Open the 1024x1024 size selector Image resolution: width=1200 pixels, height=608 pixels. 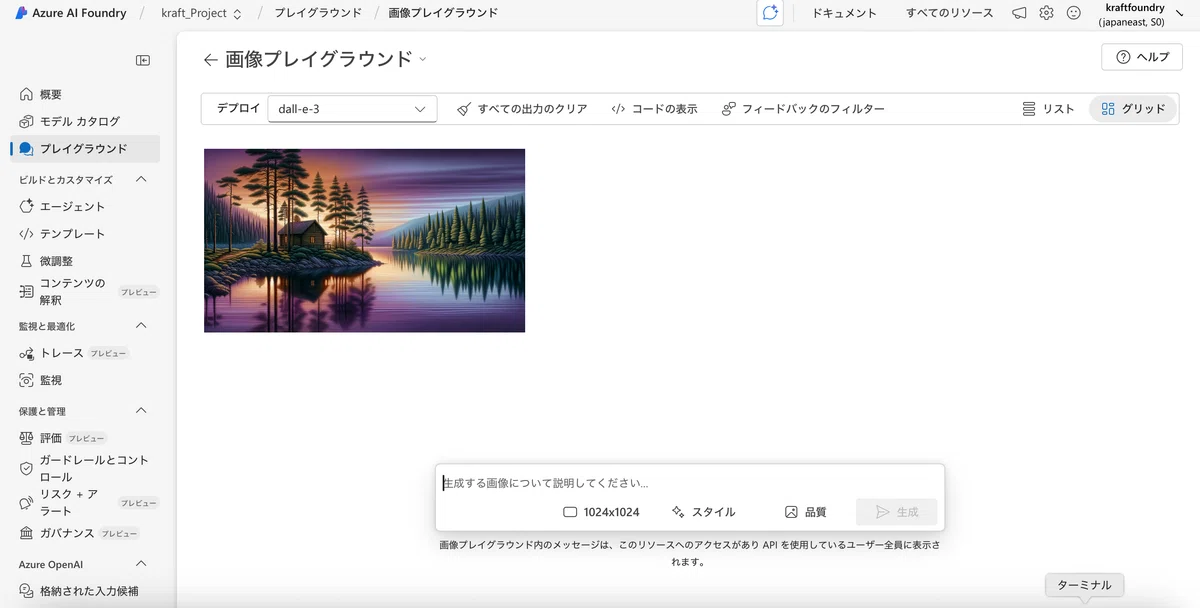pyautogui.click(x=601, y=512)
